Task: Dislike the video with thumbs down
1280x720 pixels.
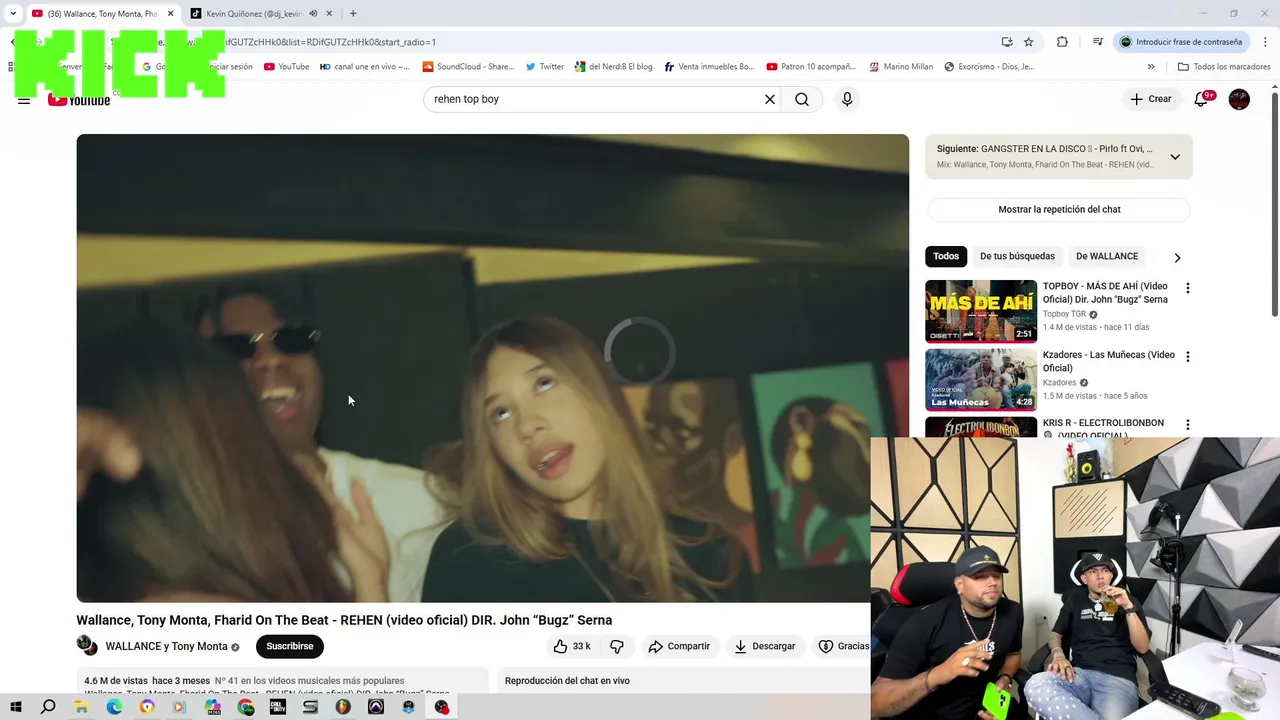Action: [617, 646]
